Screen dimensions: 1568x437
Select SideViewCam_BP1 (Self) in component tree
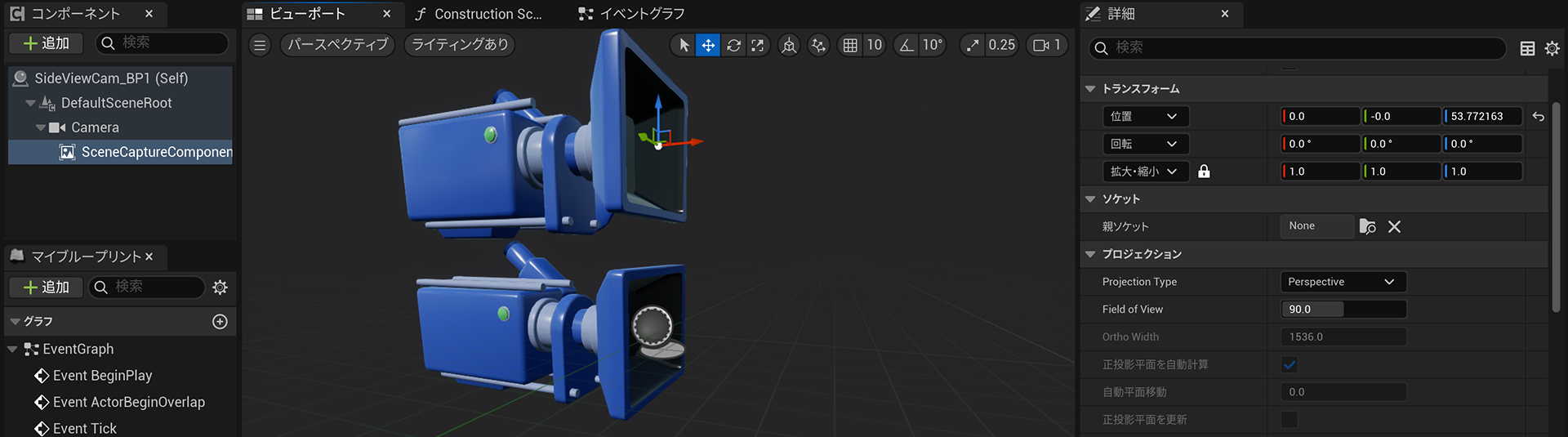point(120,78)
